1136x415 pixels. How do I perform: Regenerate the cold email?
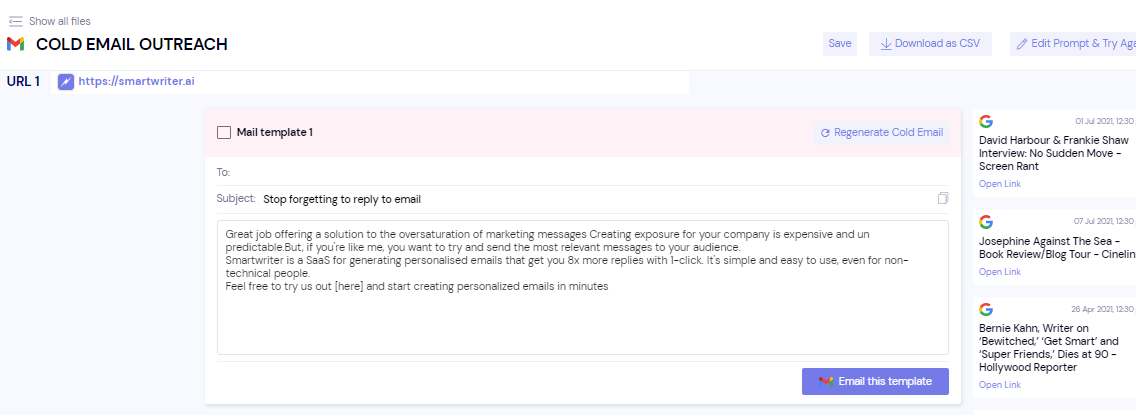pyautogui.click(x=881, y=132)
